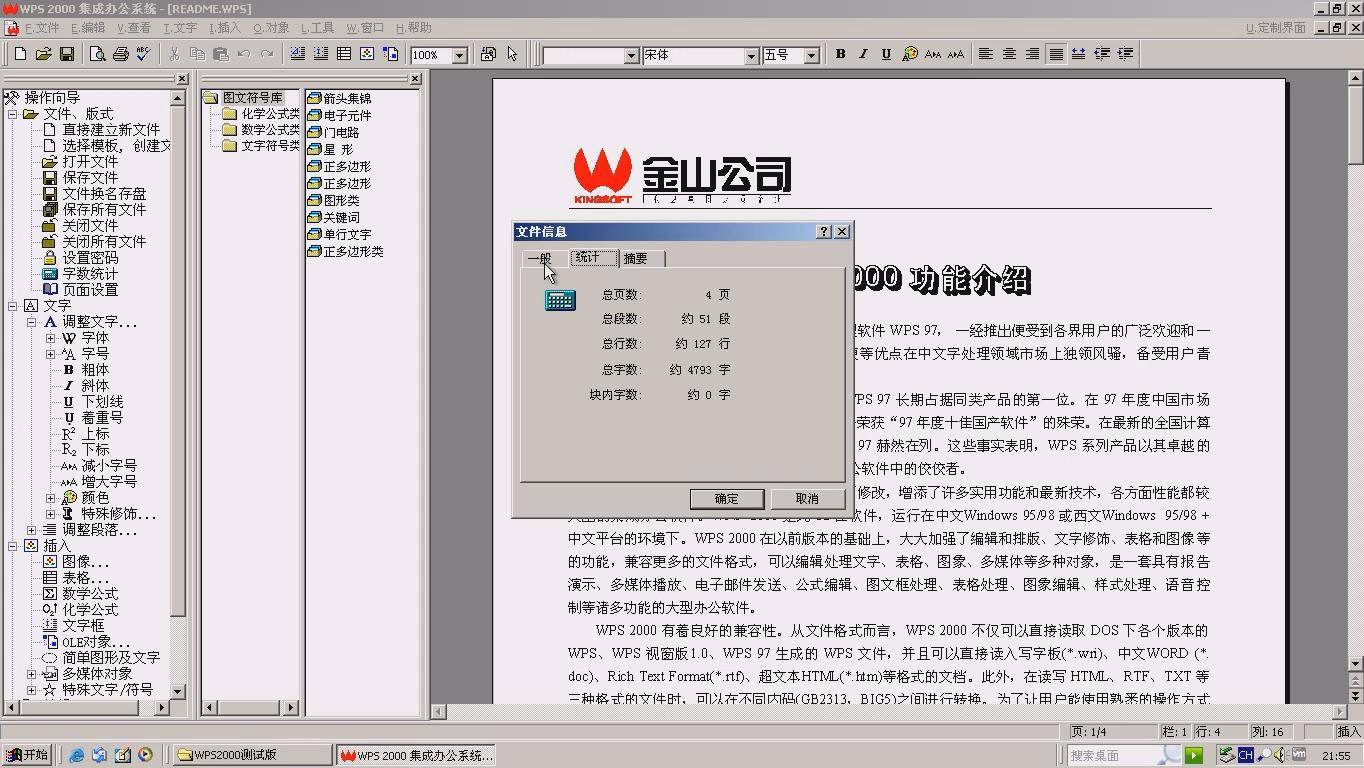Open the 宋体 font dropdown

751,56
